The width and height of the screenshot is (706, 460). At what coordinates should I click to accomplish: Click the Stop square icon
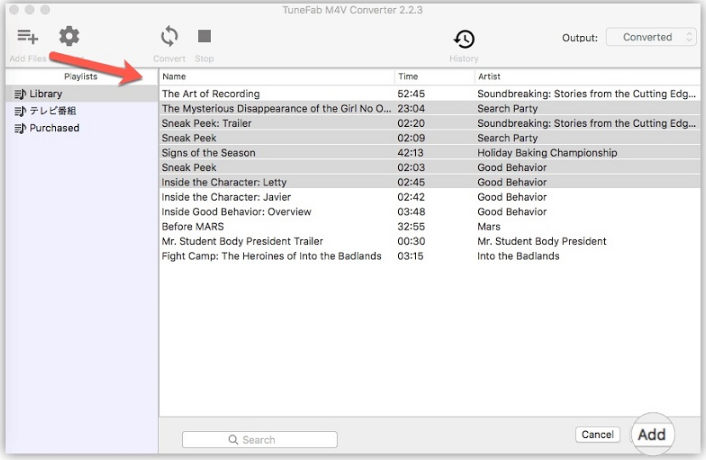click(204, 36)
